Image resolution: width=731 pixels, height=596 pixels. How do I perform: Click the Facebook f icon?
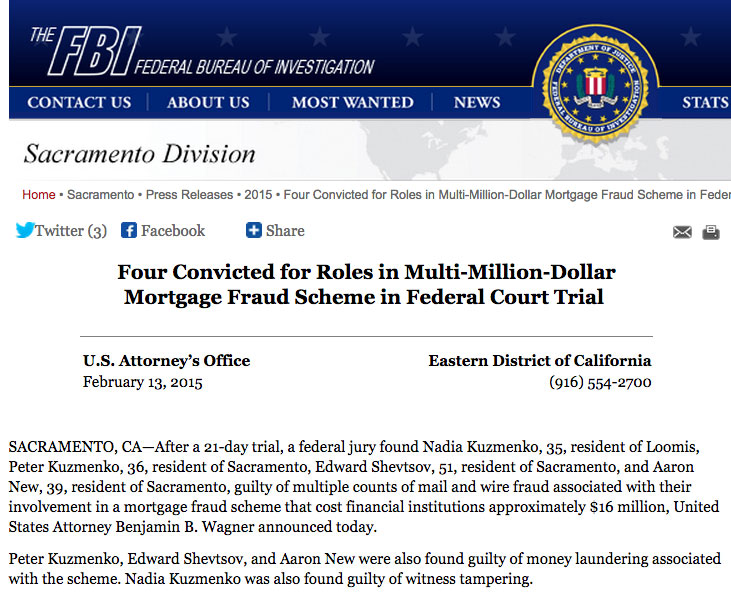point(129,230)
